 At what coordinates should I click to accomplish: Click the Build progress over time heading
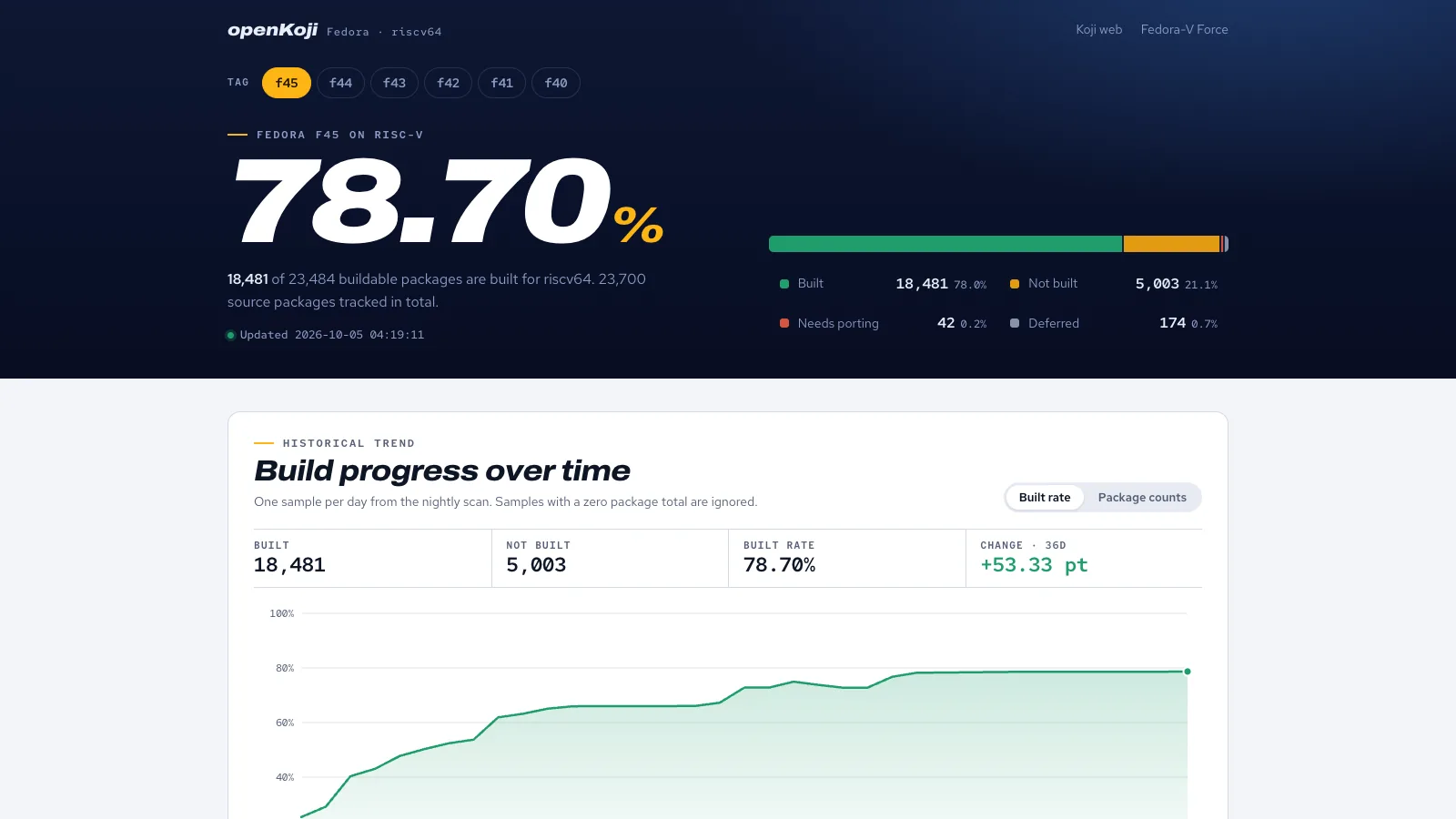442,470
